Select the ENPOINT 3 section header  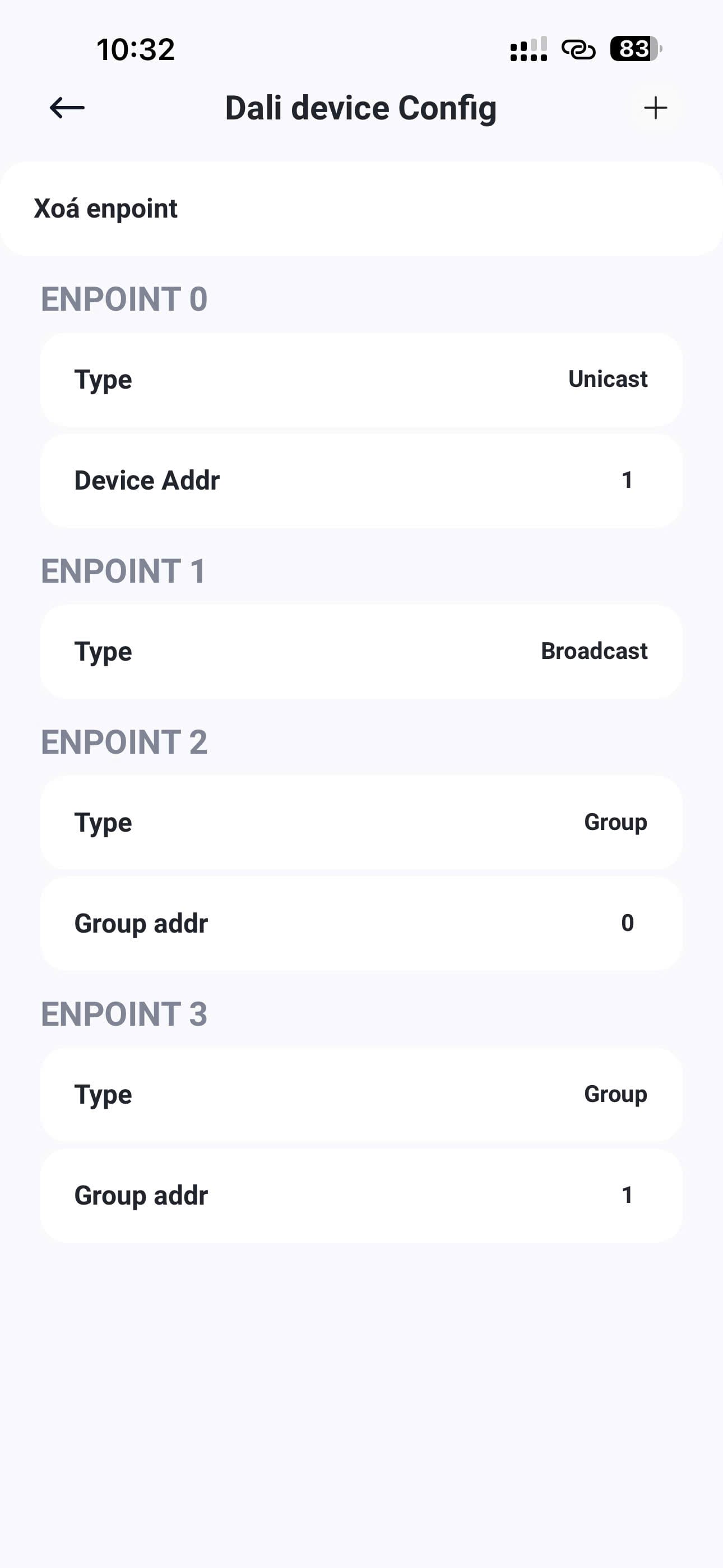point(124,1014)
